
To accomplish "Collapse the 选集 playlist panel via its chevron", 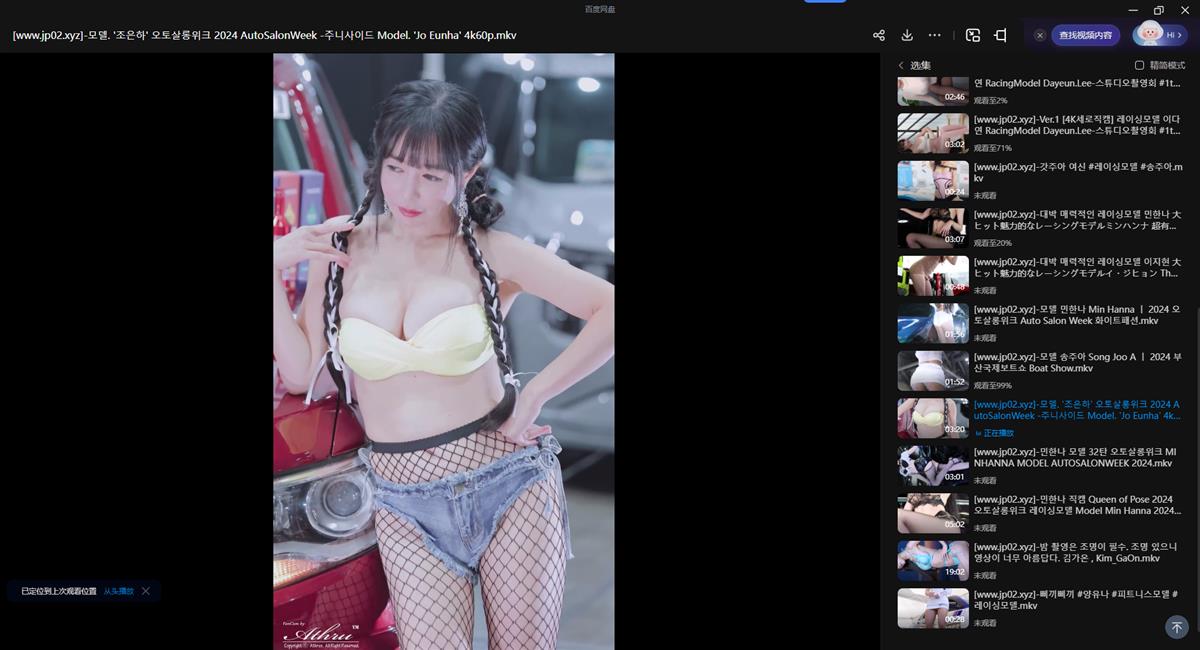I will coord(900,64).
